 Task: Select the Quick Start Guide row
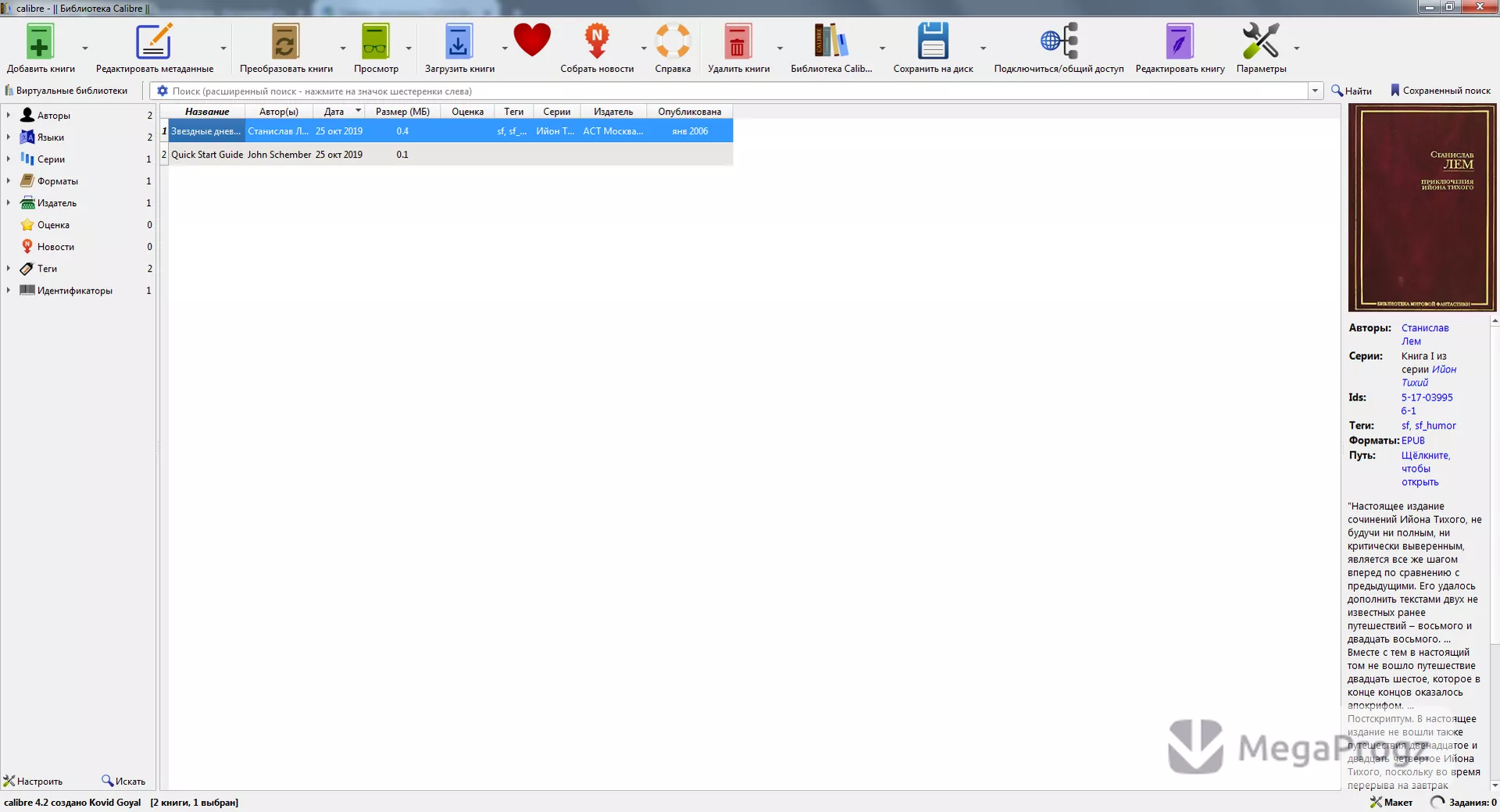pos(447,155)
